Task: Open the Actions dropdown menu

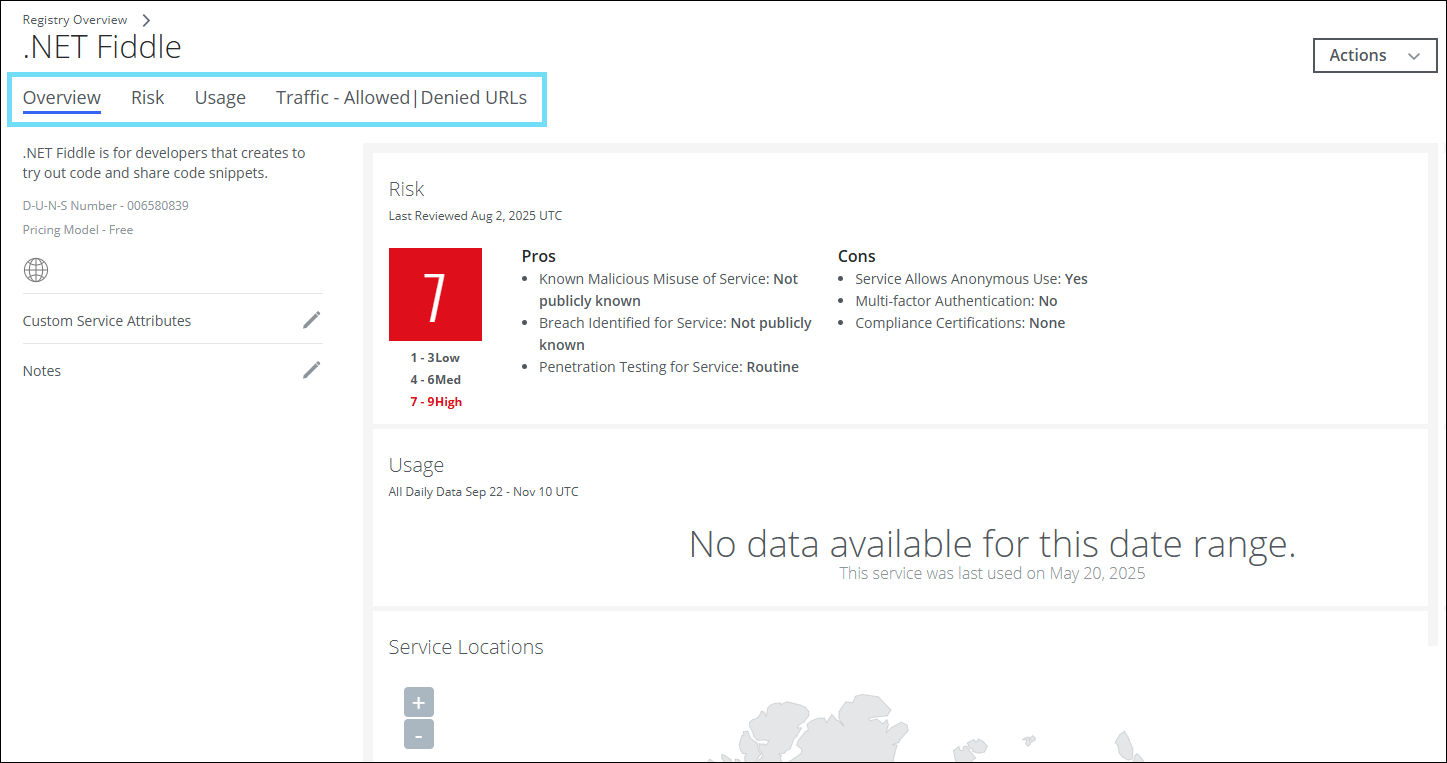Action: (1374, 56)
